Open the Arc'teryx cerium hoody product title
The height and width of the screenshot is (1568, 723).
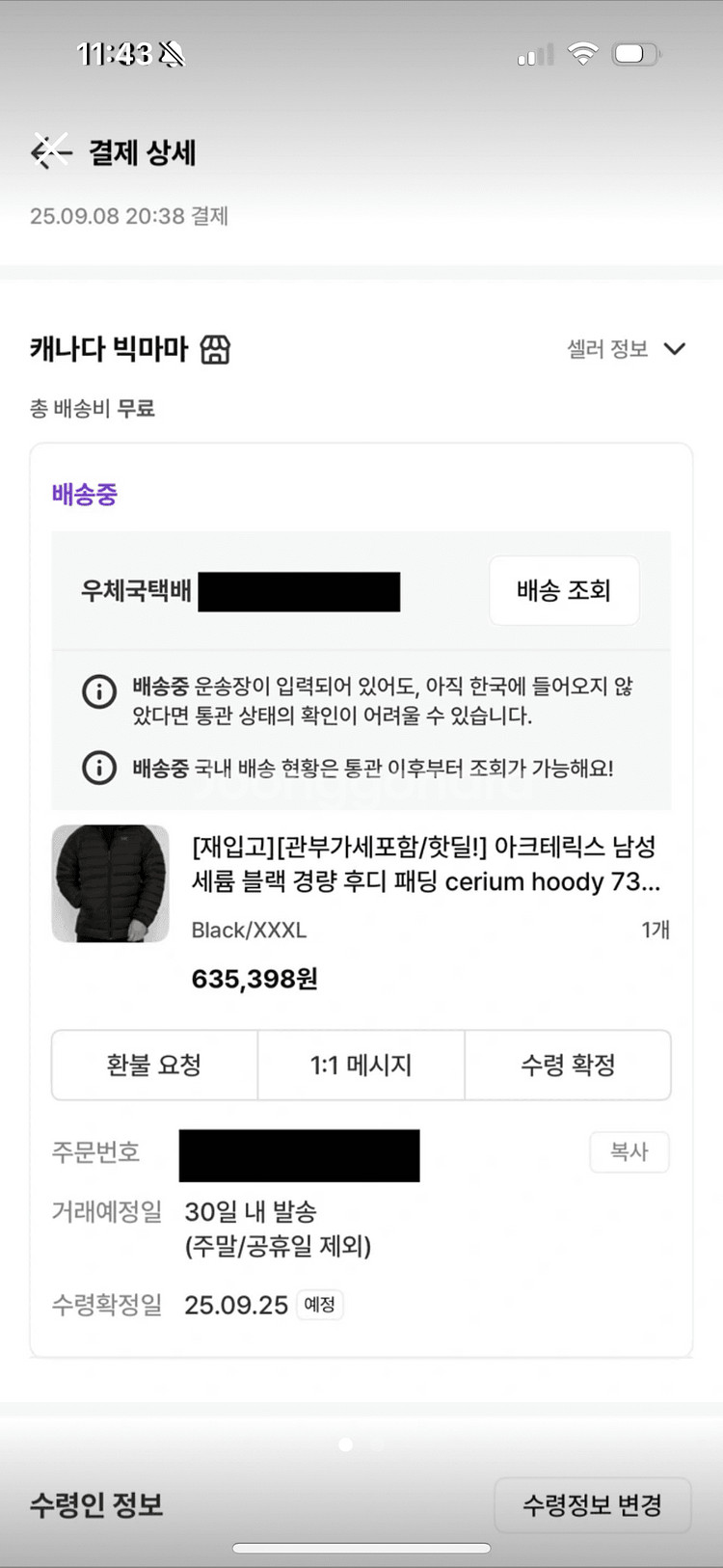[x=425, y=864]
